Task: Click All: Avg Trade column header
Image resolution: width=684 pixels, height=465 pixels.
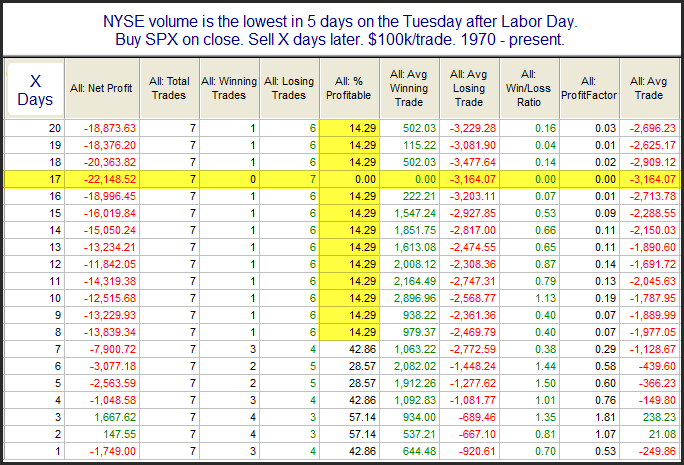Action: [649, 88]
